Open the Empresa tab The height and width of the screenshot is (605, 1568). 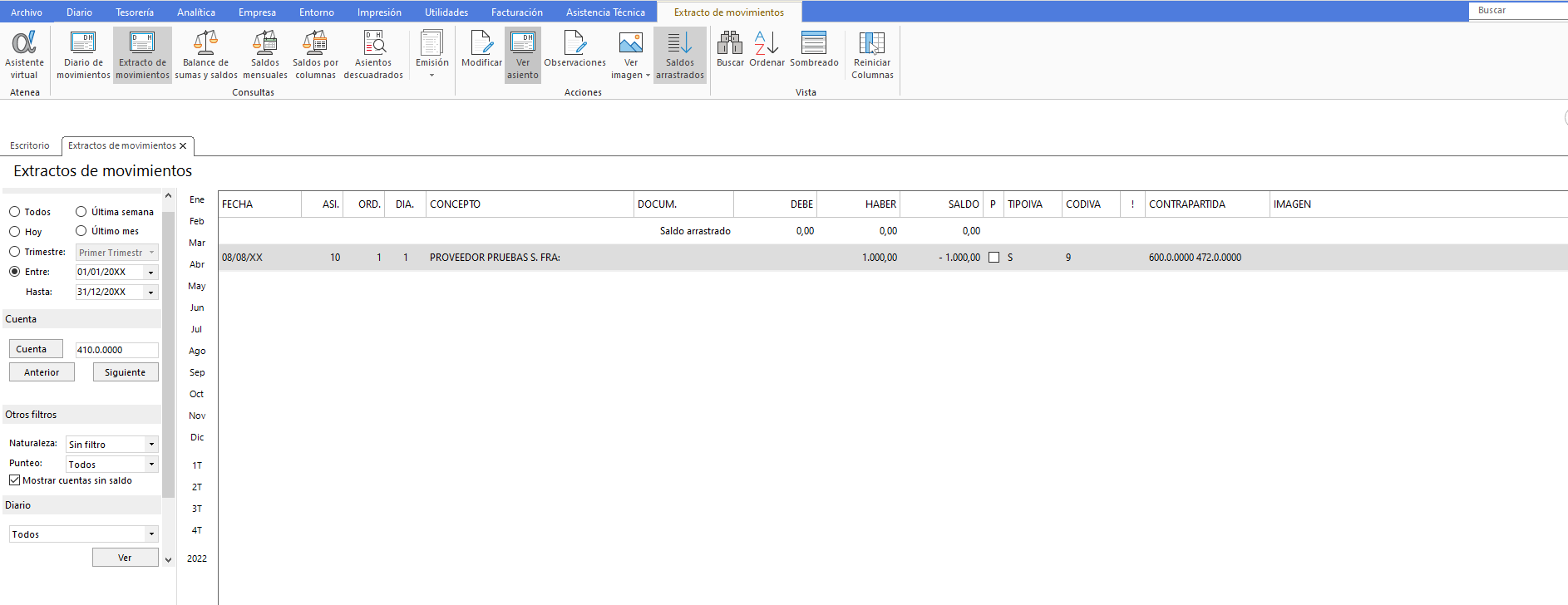click(x=257, y=12)
